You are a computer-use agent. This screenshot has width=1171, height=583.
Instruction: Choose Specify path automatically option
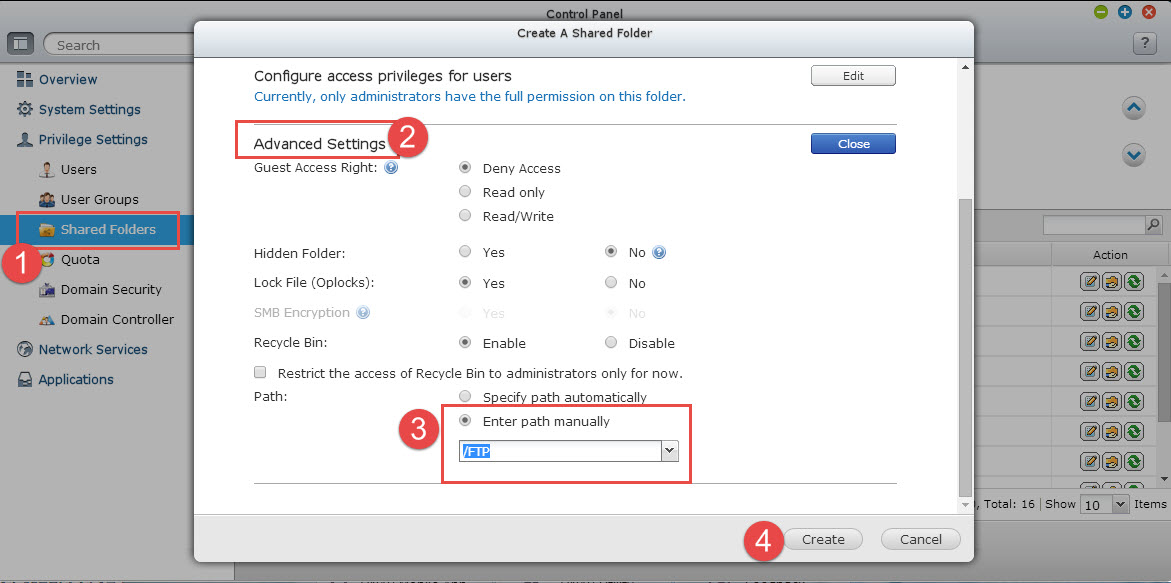465,397
